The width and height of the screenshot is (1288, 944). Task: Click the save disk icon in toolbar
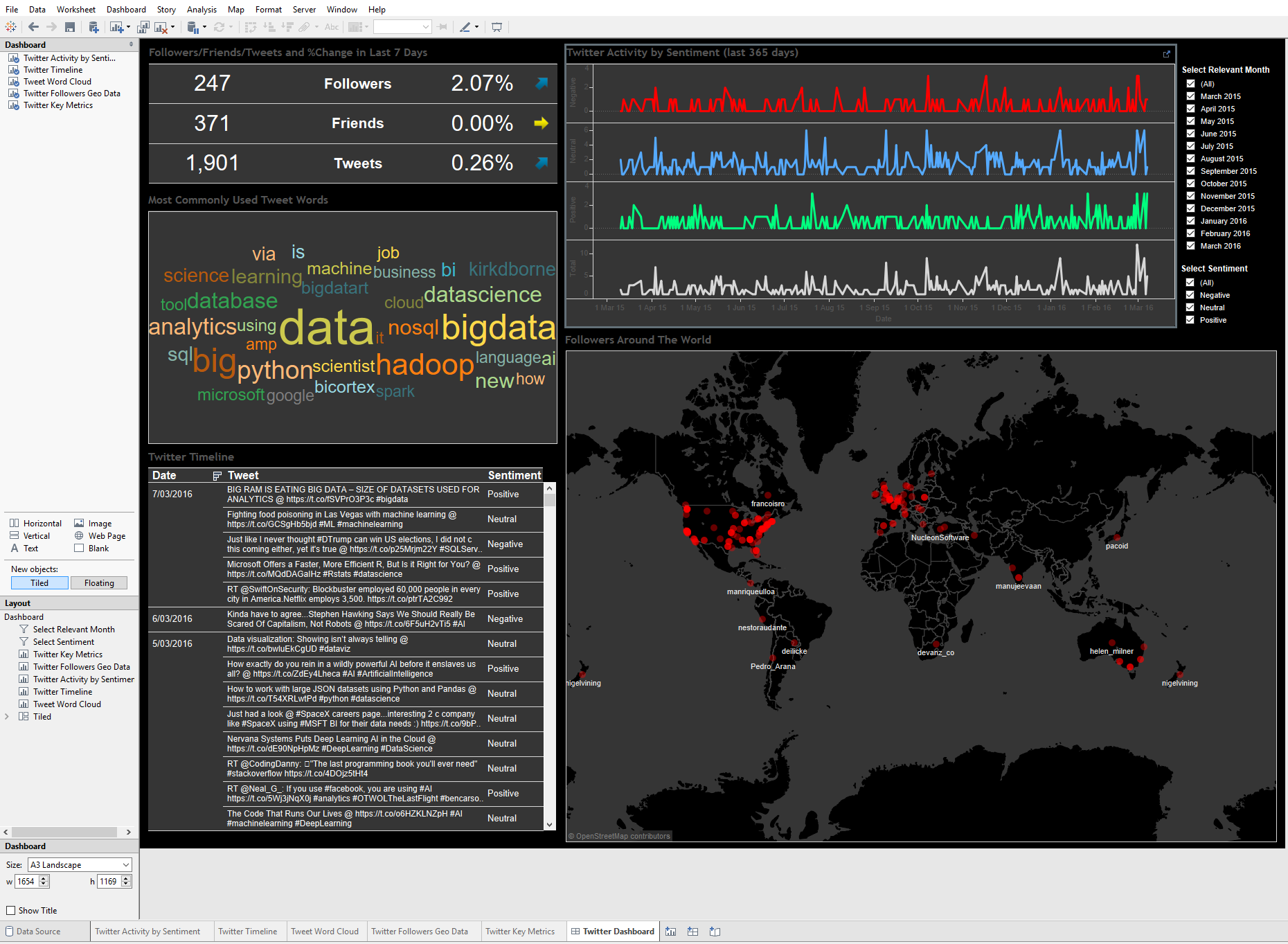[x=70, y=27]
